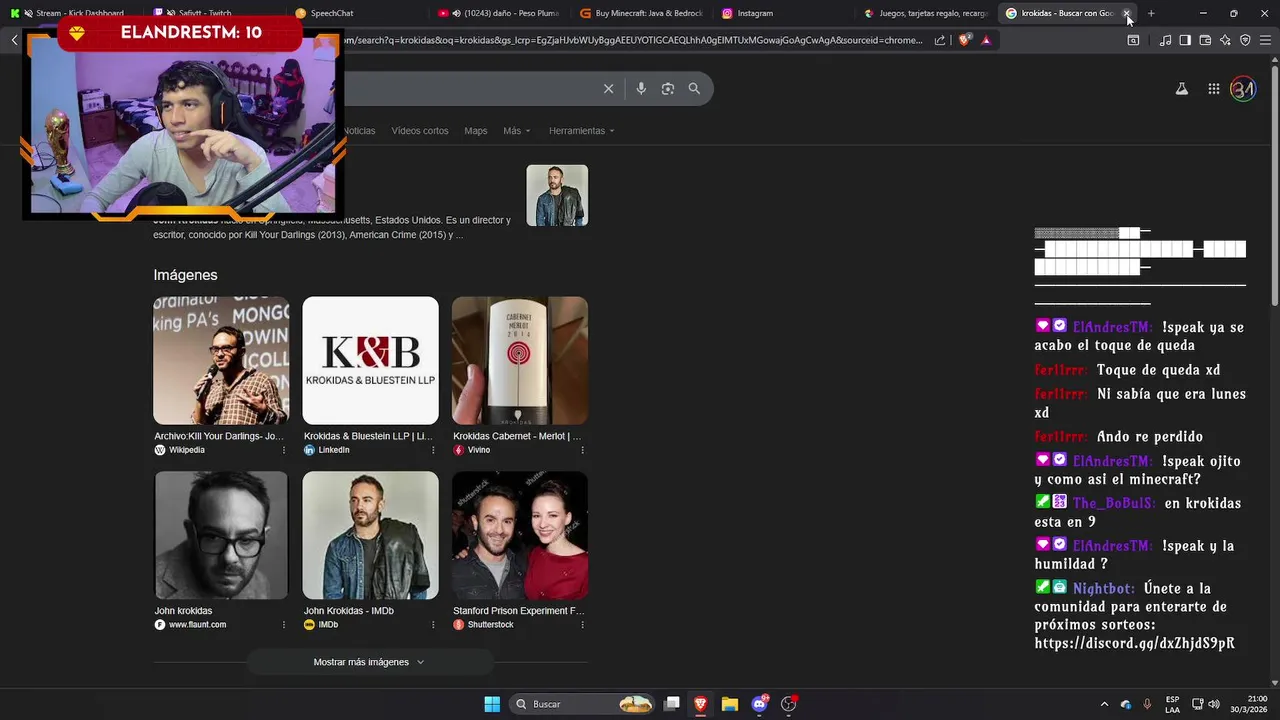Image resolution: width=1280 pixels, height=720 pixels.
Task: Open the Google apps grid
Action: [1213, 89]
